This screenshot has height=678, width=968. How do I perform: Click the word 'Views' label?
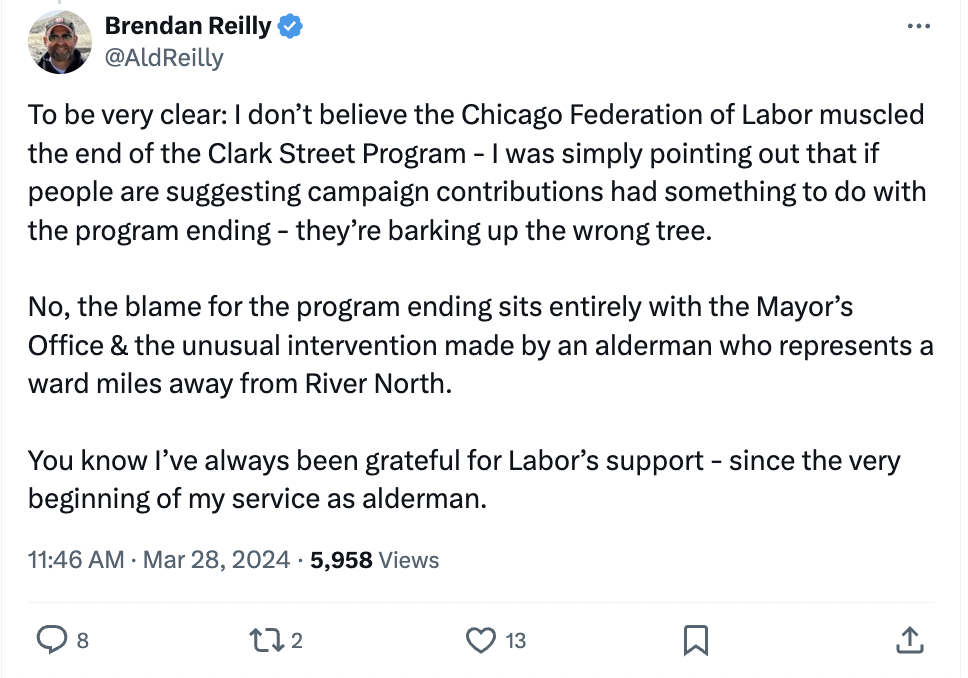click(x=409, y=560)
